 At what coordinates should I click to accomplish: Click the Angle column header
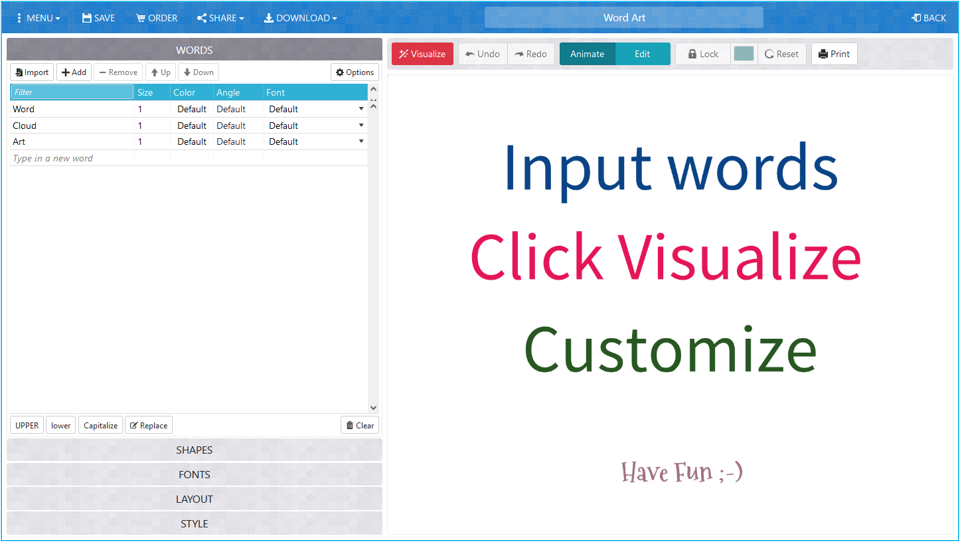[x=238, y=92]
